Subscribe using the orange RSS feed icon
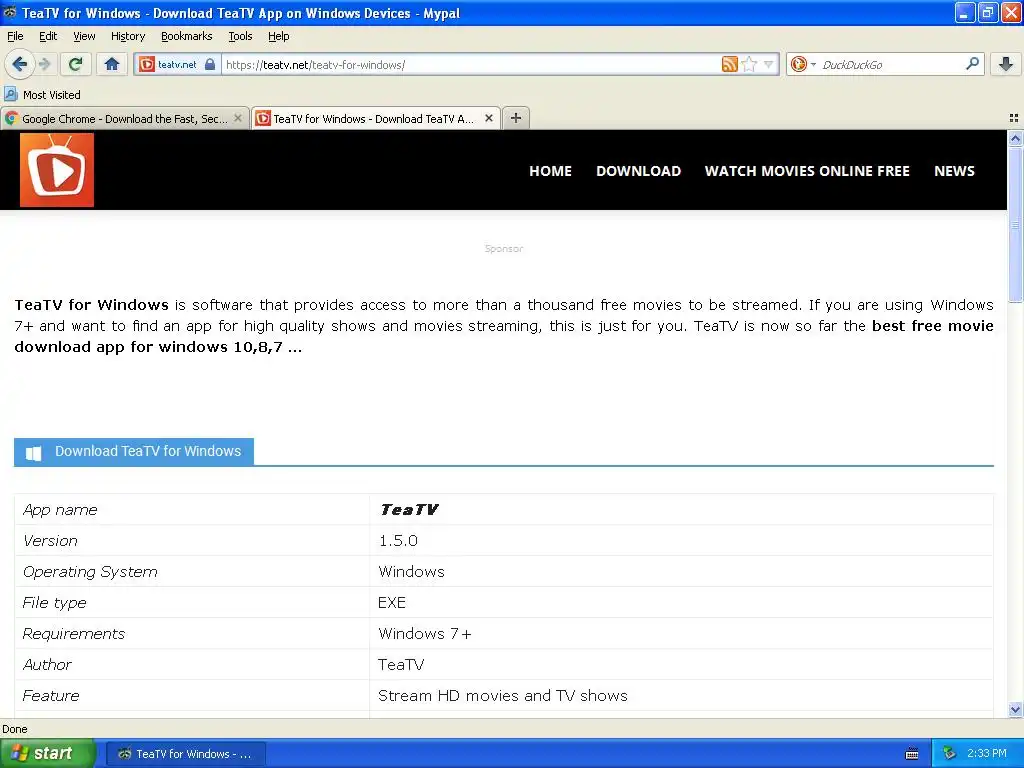Viewport: 1024px width, 768px height. pos(729,64)
